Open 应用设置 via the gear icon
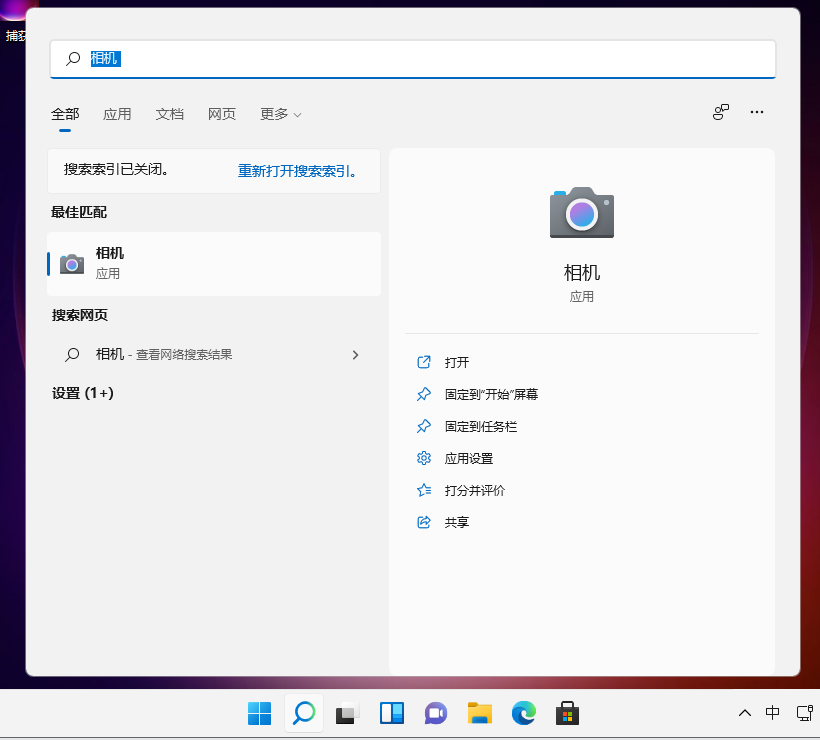The height and width of the screenshot is (740, 820). 424,458
